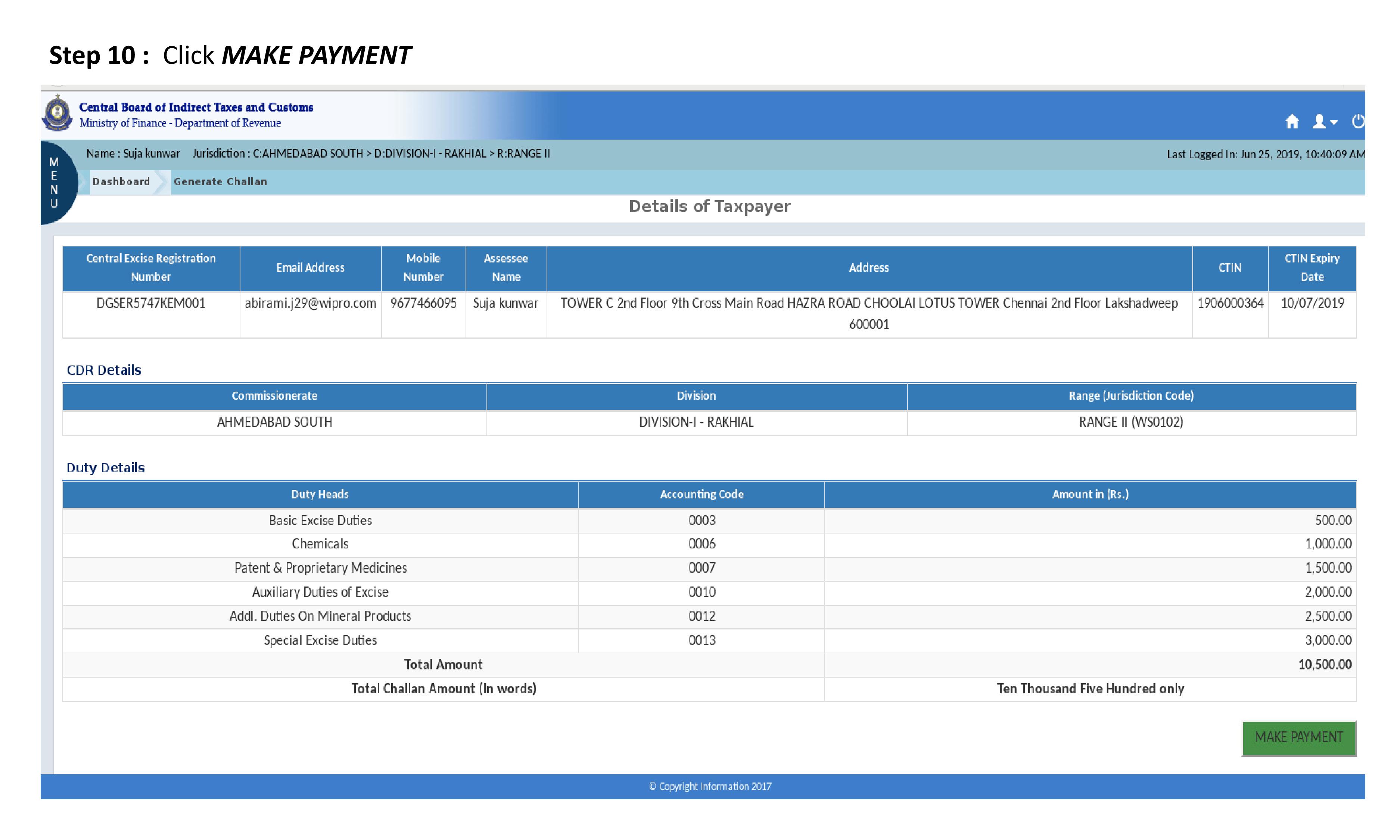1400x840 pixels.
Task: Open the user profile dropdown icon
Action: tap(1324, 122)
